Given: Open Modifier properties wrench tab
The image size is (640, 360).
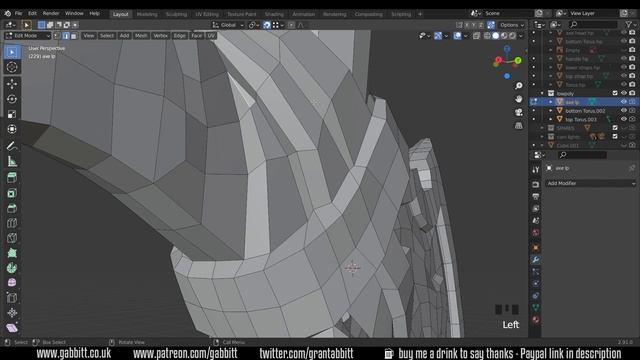Looking at the screenshot, I should 536,260.
